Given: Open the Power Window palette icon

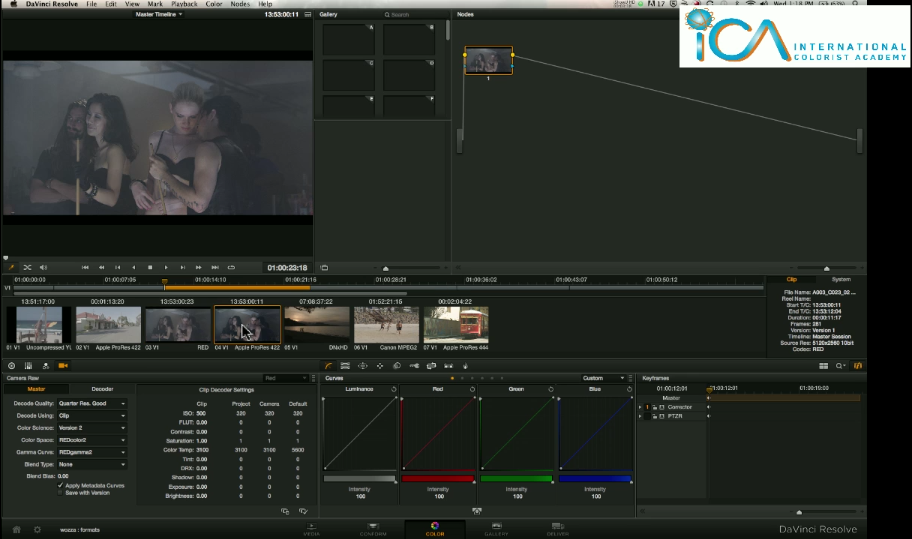Looking at the screenshot, I should click(x=362, y=366).
